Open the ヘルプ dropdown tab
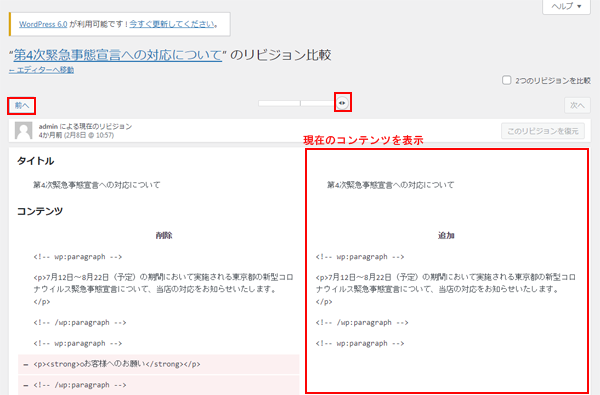 [x=566, y=7]
